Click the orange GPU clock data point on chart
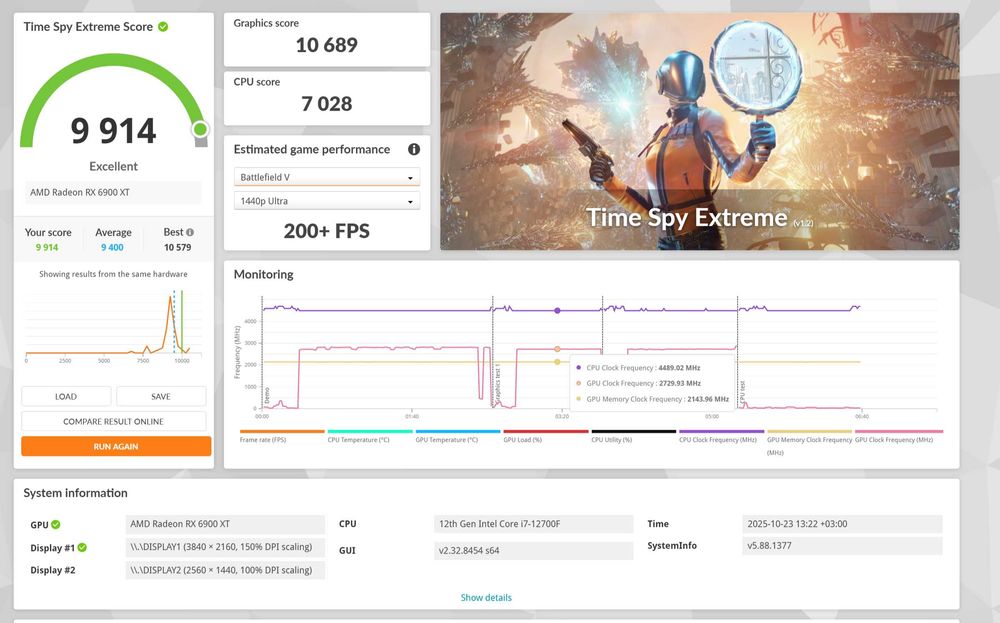This screenshot has height=623, width=1000. [x=557, y=349]
